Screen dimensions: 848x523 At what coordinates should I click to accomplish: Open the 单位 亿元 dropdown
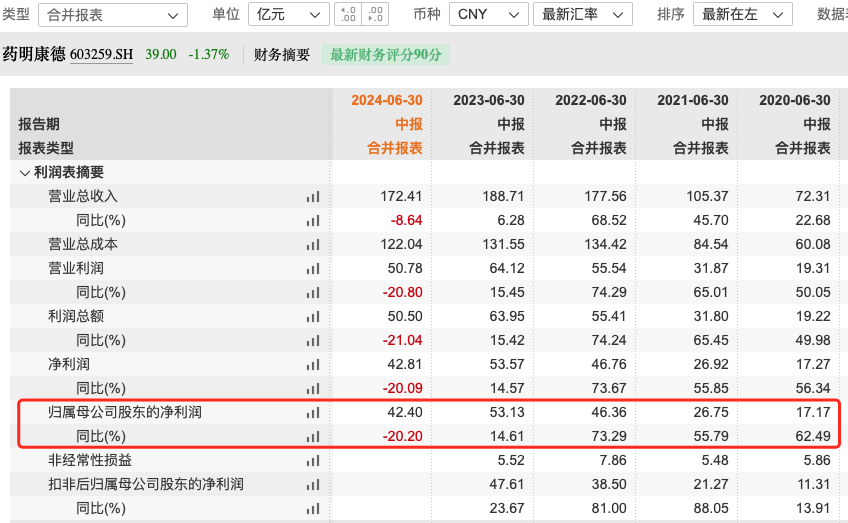[x=288, y=15]
